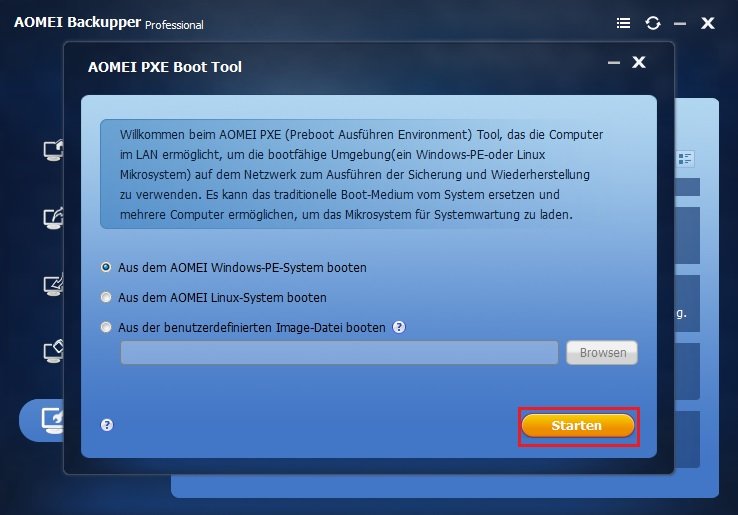Toggle list view icon in background window
Viewport: 738px width, 515px height.
point(685,159)
